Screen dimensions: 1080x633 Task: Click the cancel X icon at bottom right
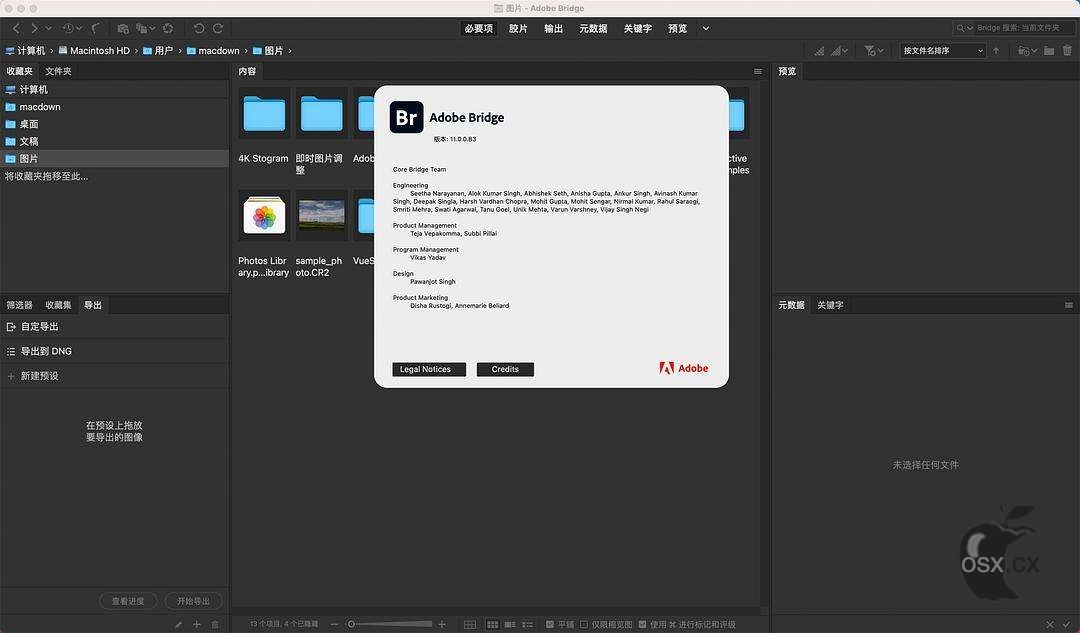point(1050,624)
